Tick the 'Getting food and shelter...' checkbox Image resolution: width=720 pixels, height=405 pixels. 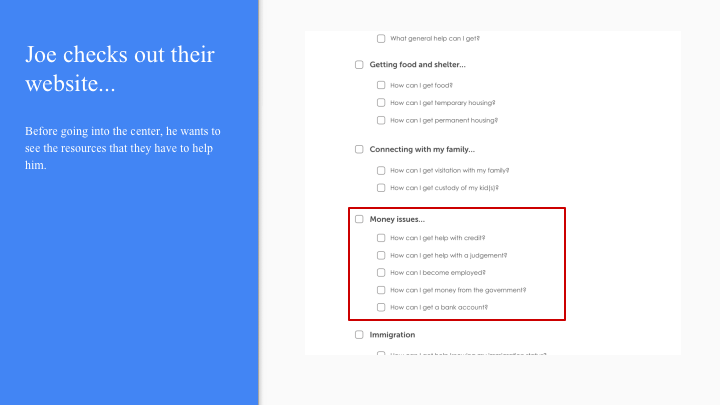click(x=359, y=65)
